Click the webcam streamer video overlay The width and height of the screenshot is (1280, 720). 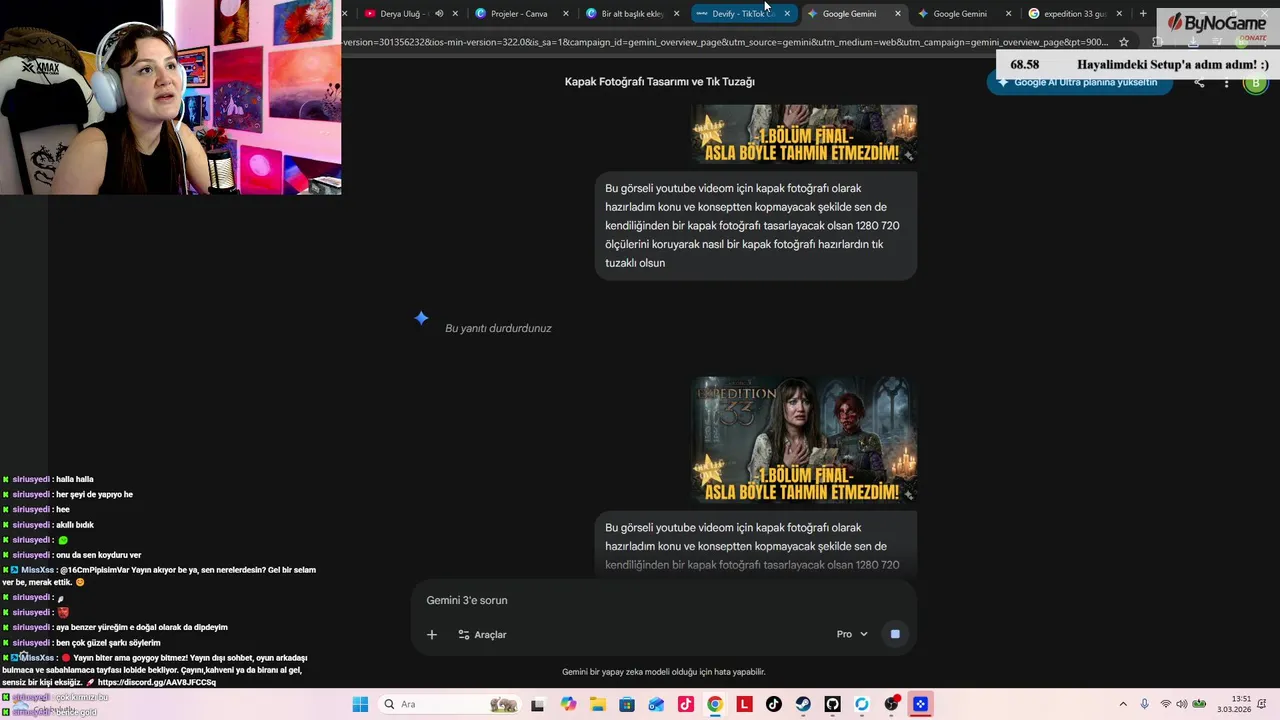pyautogui.click(x=170, y=97)
